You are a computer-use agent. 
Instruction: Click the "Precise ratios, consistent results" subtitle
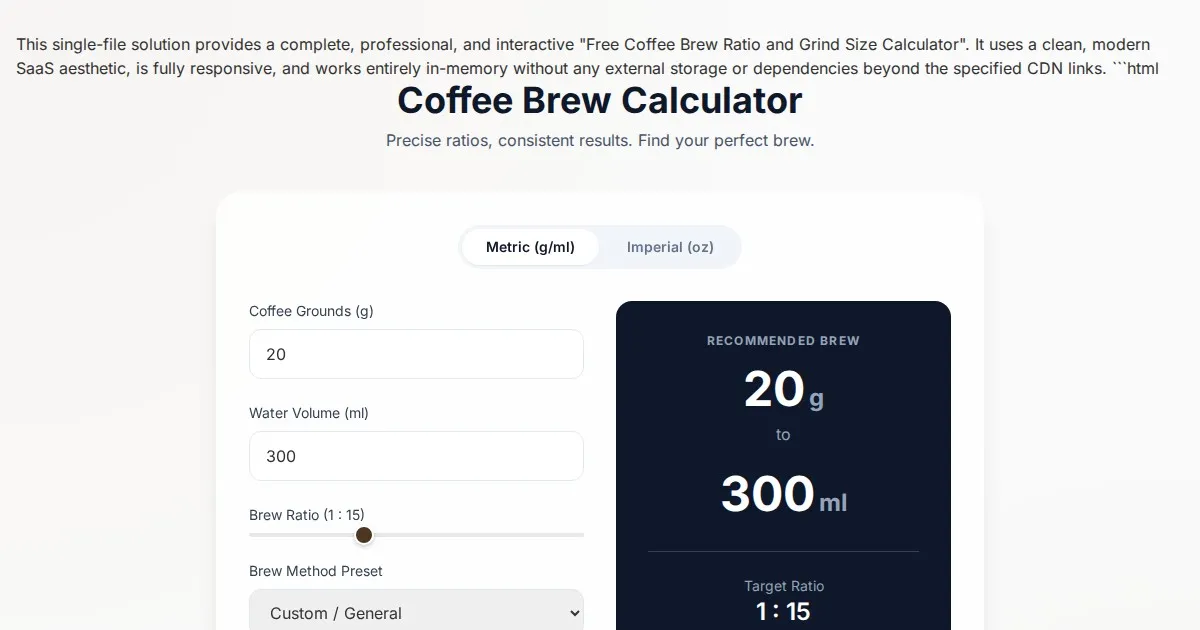600,141
